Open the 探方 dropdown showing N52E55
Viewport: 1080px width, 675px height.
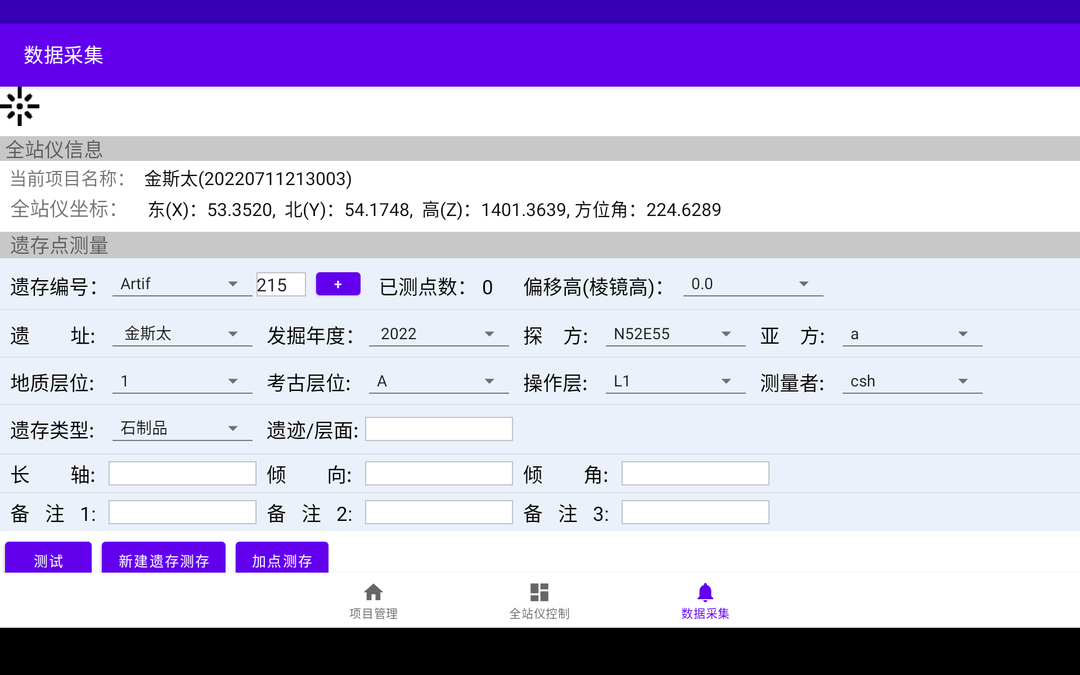click(675, 334)
